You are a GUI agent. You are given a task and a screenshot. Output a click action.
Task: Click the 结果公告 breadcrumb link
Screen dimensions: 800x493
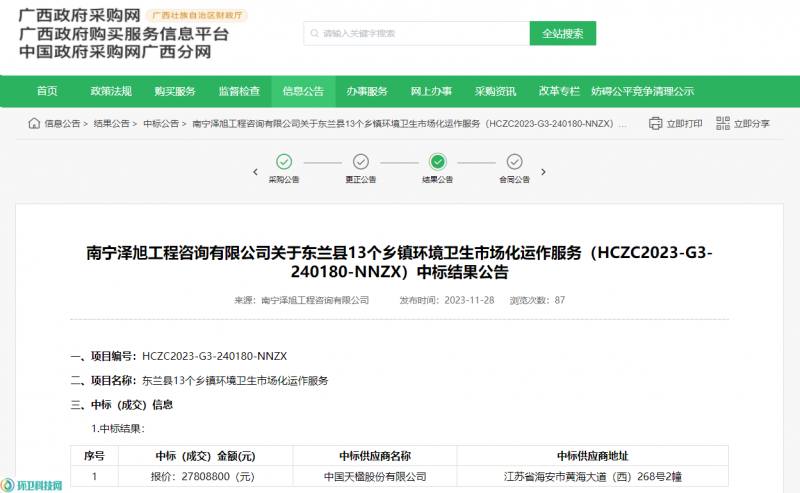point(112,124)
